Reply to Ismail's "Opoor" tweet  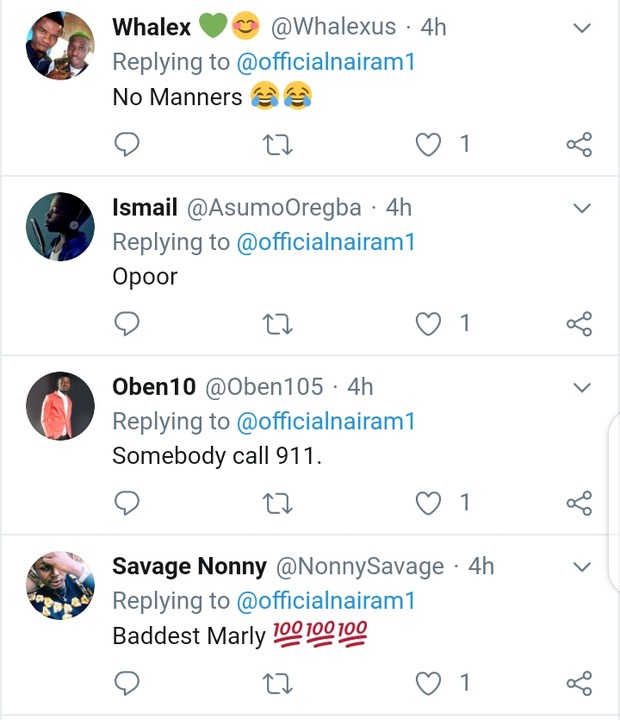(x=127, y=324)
